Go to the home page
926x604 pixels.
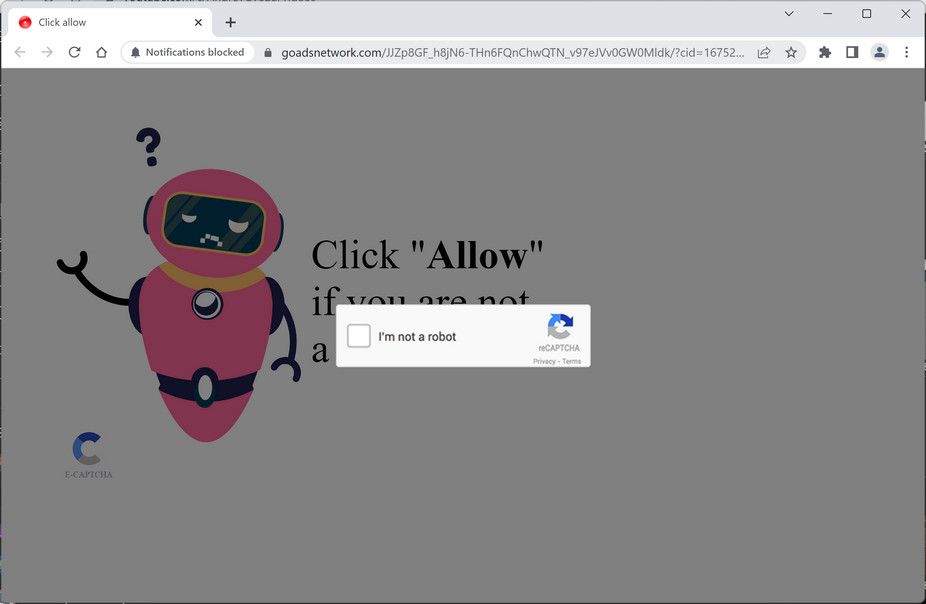(x=102, y=53)
